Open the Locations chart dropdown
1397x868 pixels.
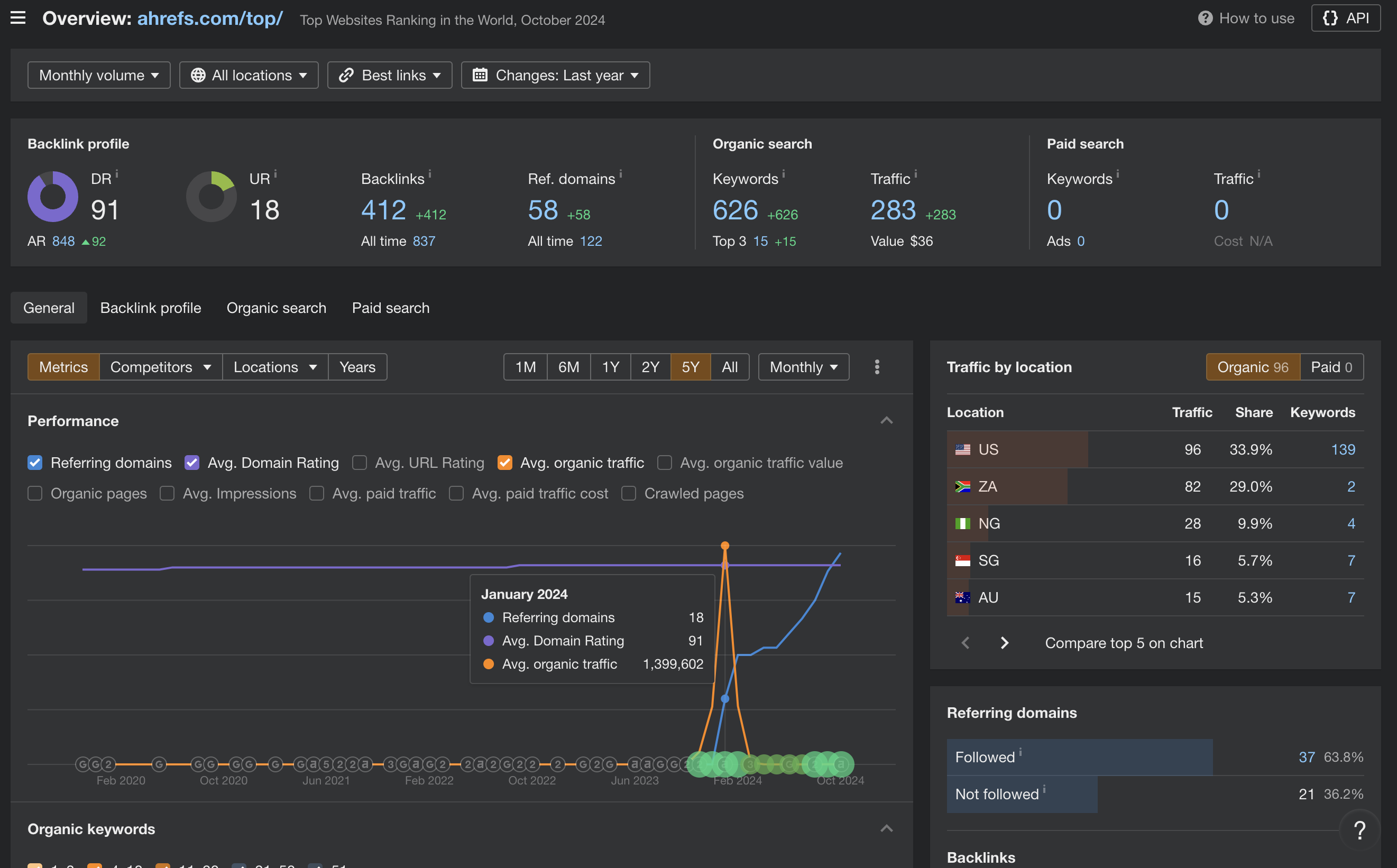275,367
